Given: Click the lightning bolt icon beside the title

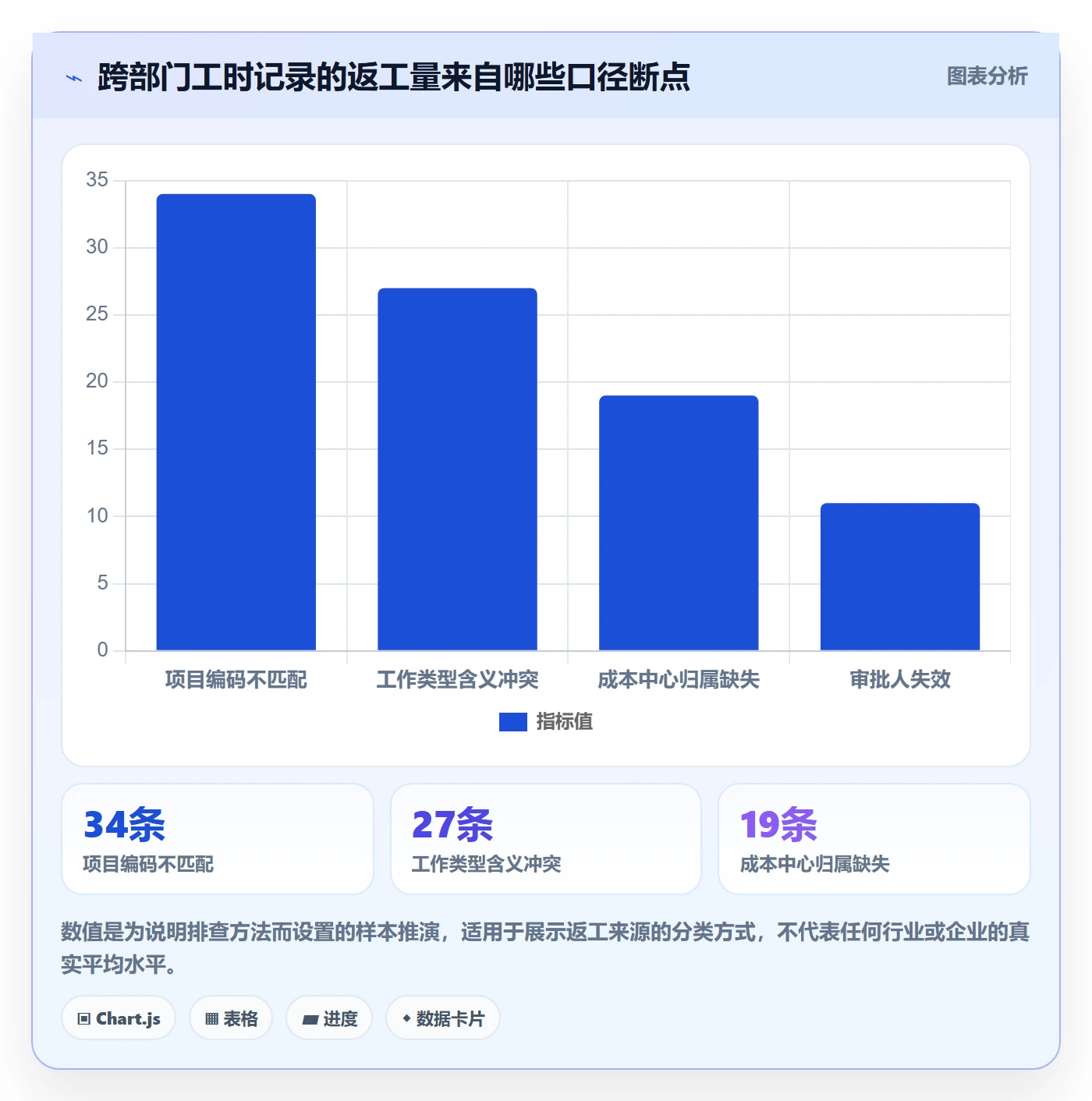Looking at the screenshot, I should (x=74, y=78).
